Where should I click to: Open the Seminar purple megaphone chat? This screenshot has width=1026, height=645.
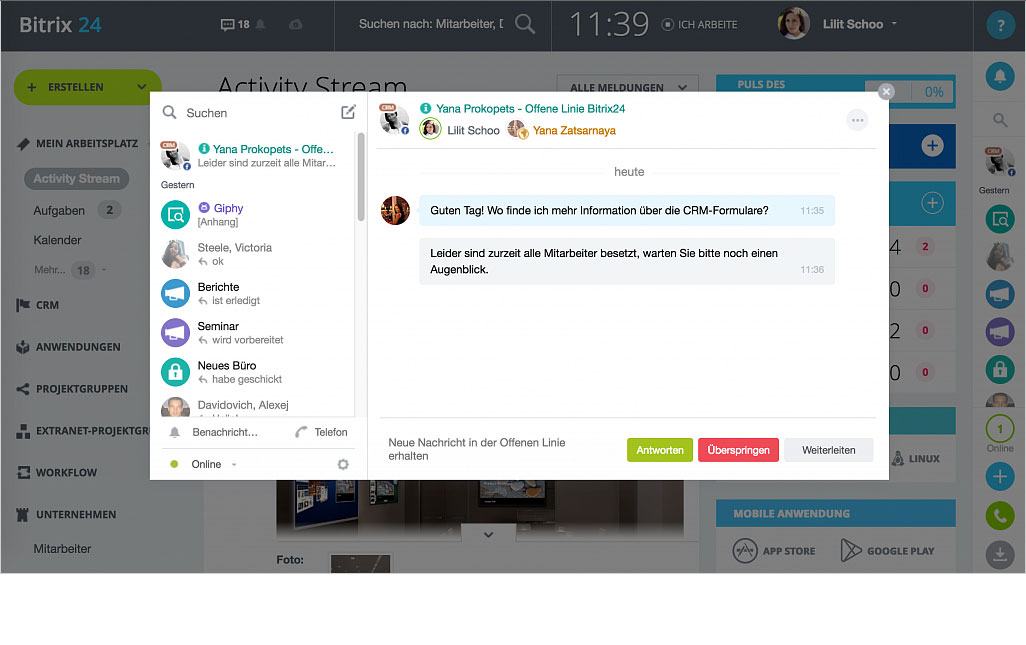[255, 332]
